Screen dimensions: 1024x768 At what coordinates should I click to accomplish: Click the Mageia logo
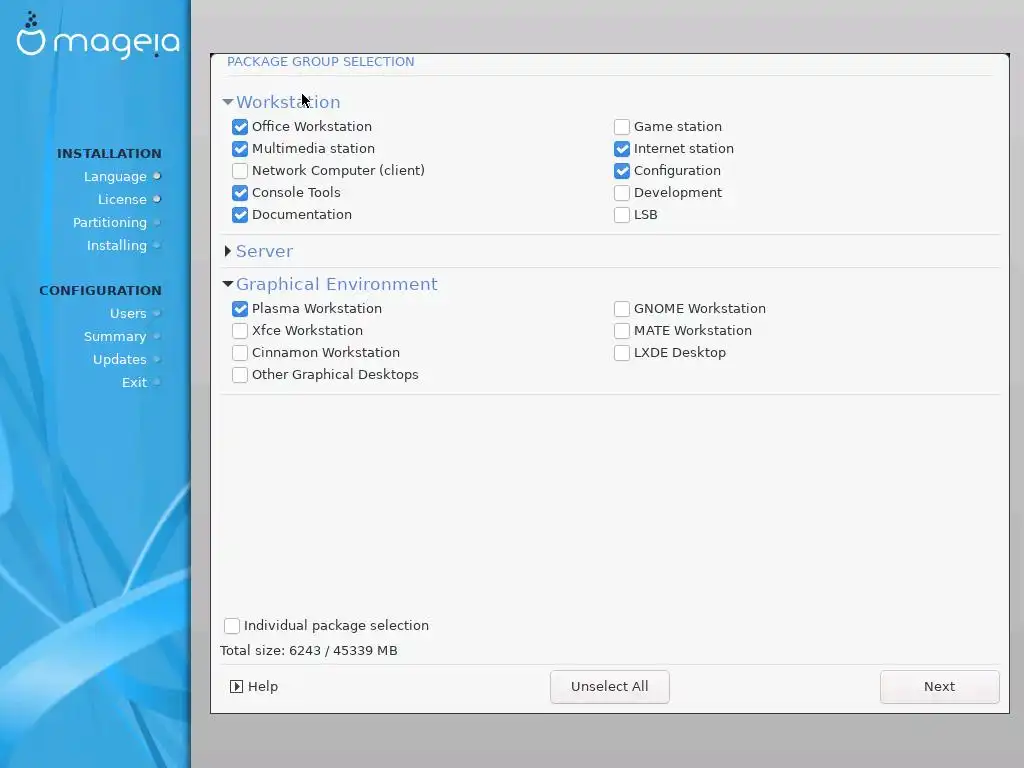pos(98,36)
